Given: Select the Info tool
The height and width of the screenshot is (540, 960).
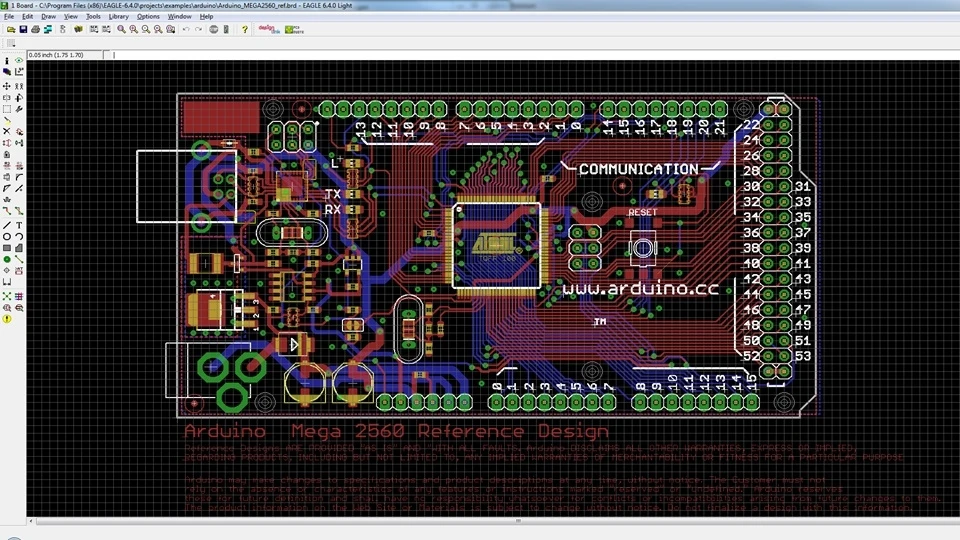Looking at the screenshot, I should point(7,61).
